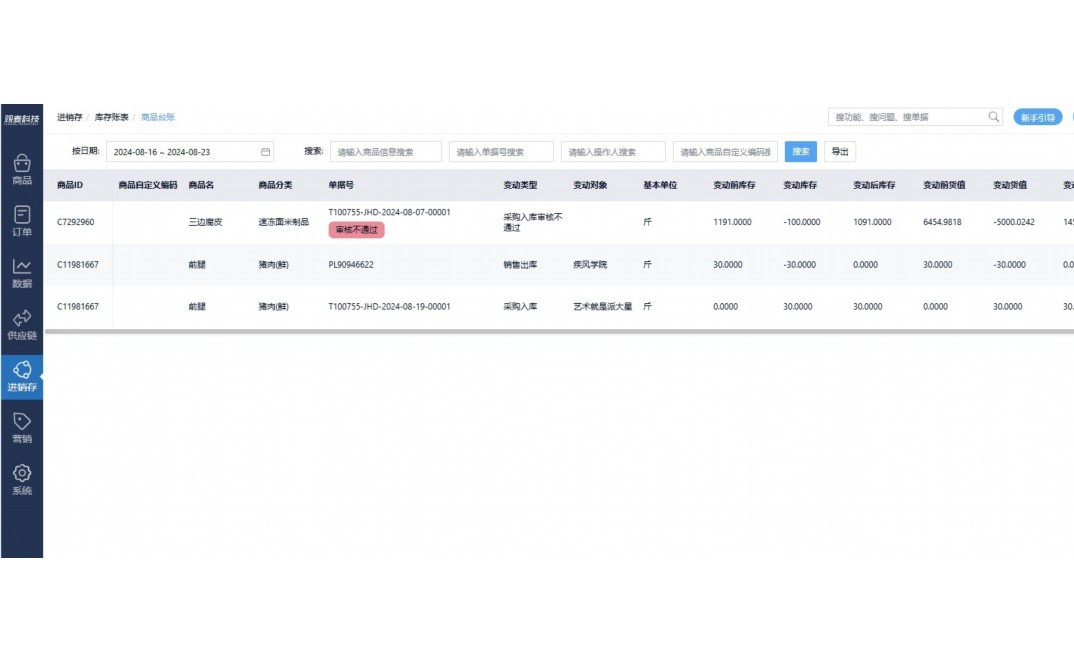Click the 请输入单据号搜索 input field
The image size is (1074, 662).
500,151
